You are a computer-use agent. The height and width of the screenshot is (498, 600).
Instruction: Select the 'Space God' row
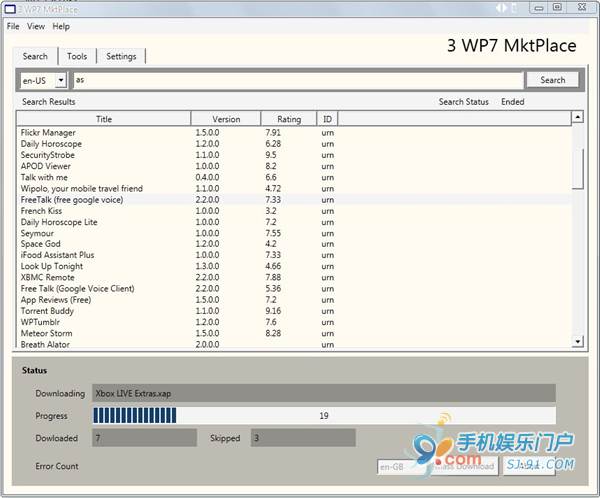pyautogui.click(x=294, y=244)
